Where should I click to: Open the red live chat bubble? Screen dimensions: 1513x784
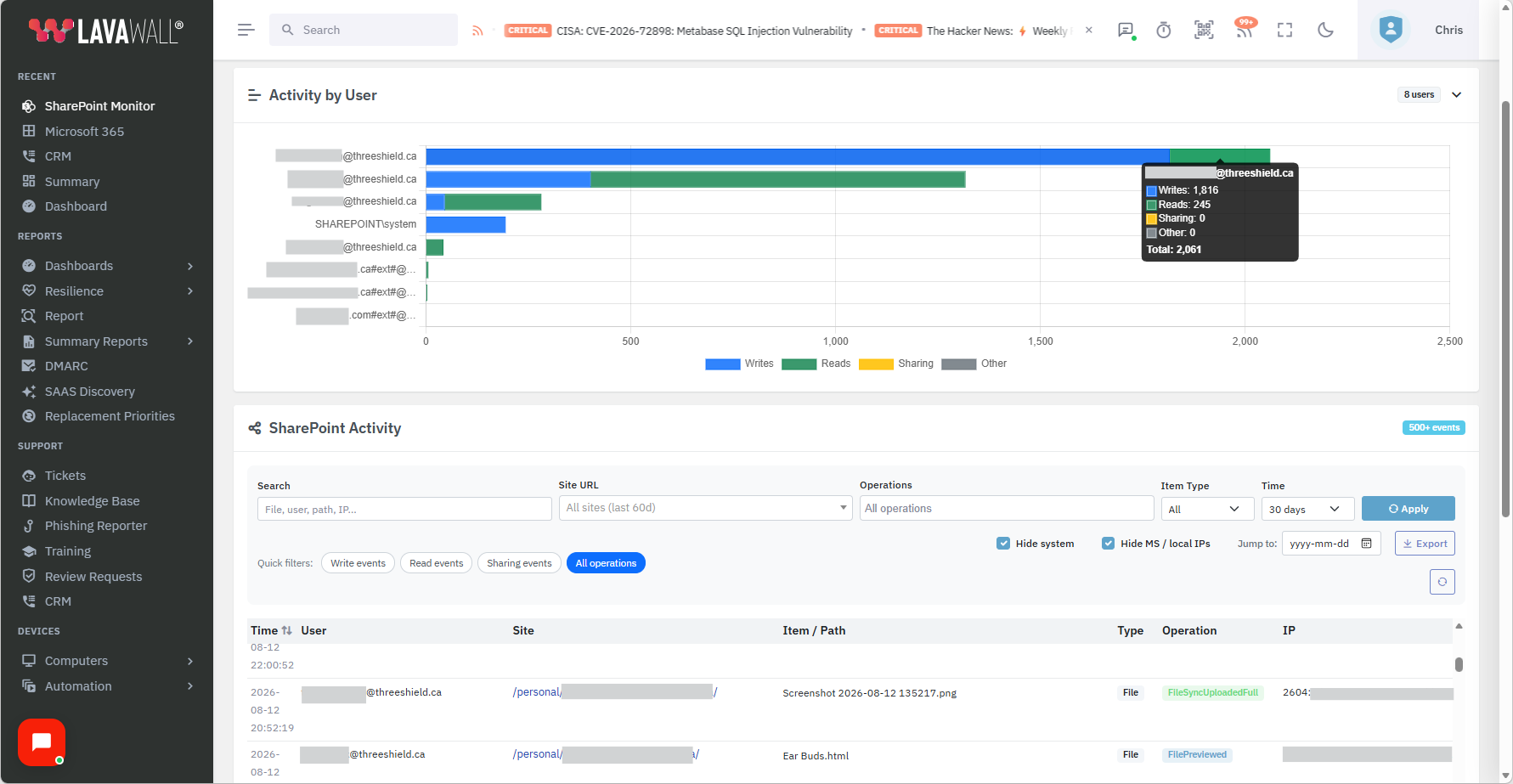pyautogui.click(x=42, y=742)
